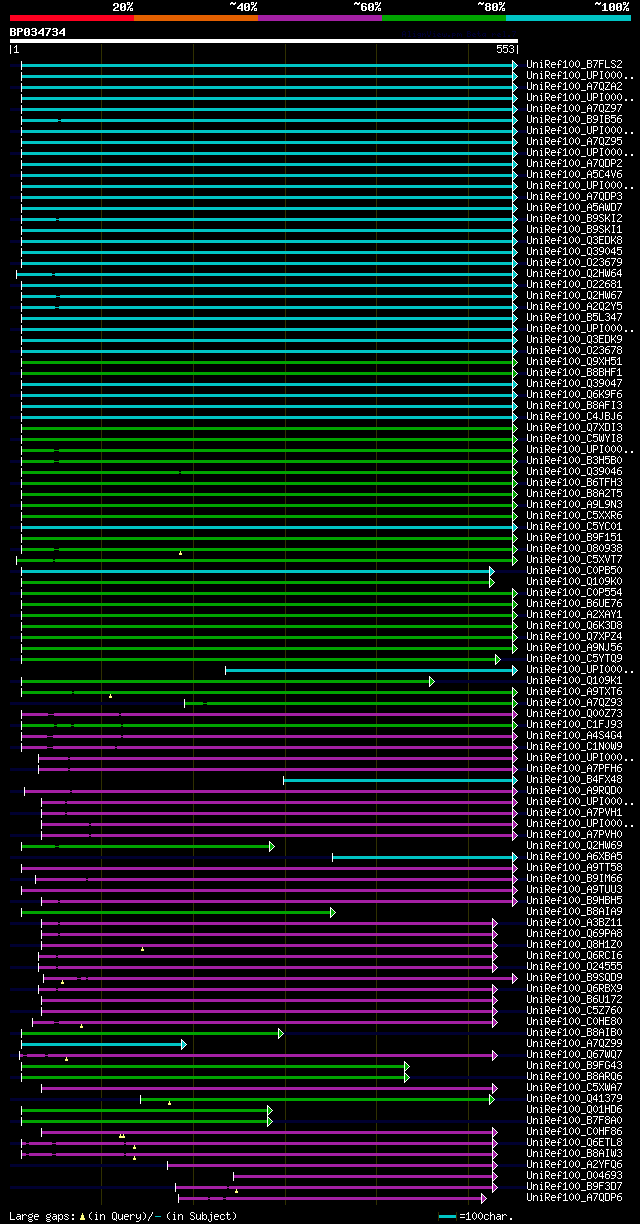Click the UniRef100_Q67WQ7 label
Image resolution: width=640 pixels, height=1224 pixels.
click(x=575, y=1055)
